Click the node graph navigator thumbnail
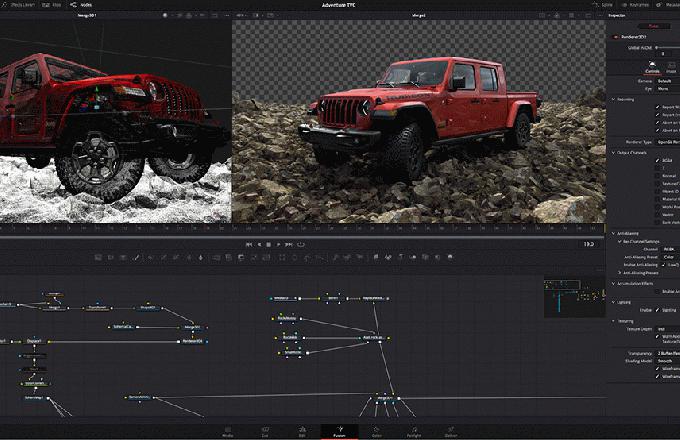680x440 pixels. tap(573, 297)
